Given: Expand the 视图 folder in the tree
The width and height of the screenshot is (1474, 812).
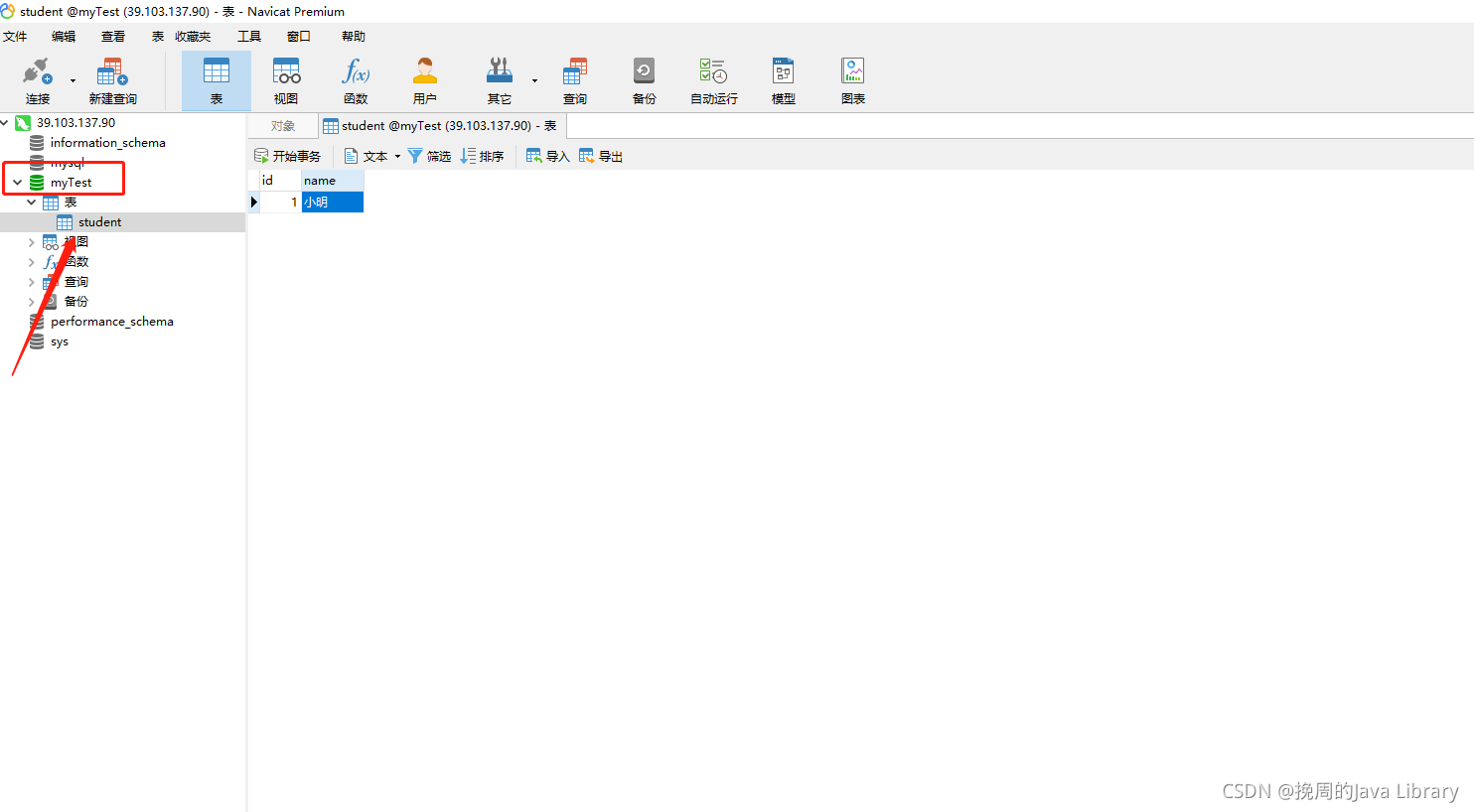Looking at the screenshot, I should point(31,242).
